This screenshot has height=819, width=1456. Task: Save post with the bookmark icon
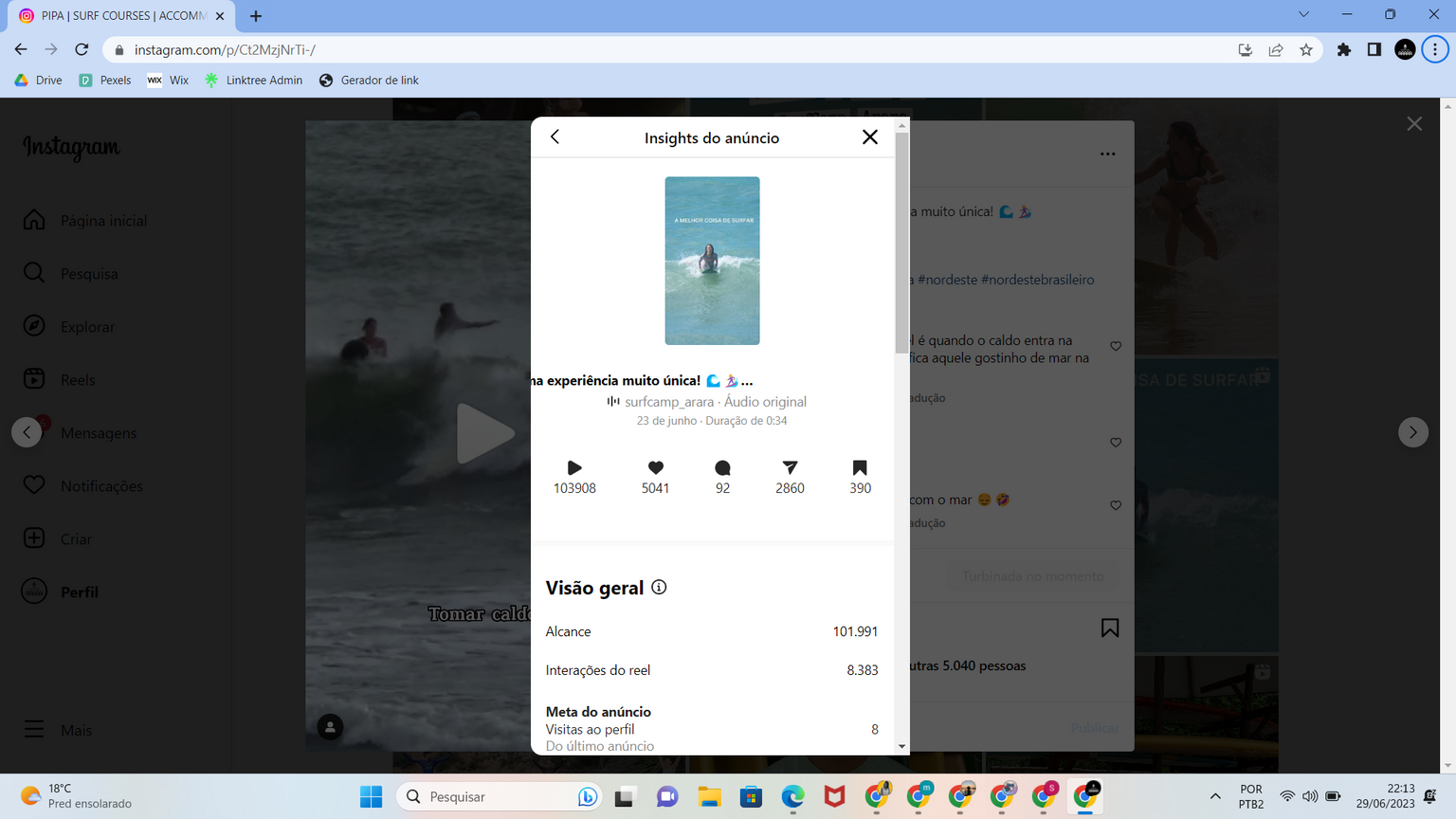[1109, 628]
